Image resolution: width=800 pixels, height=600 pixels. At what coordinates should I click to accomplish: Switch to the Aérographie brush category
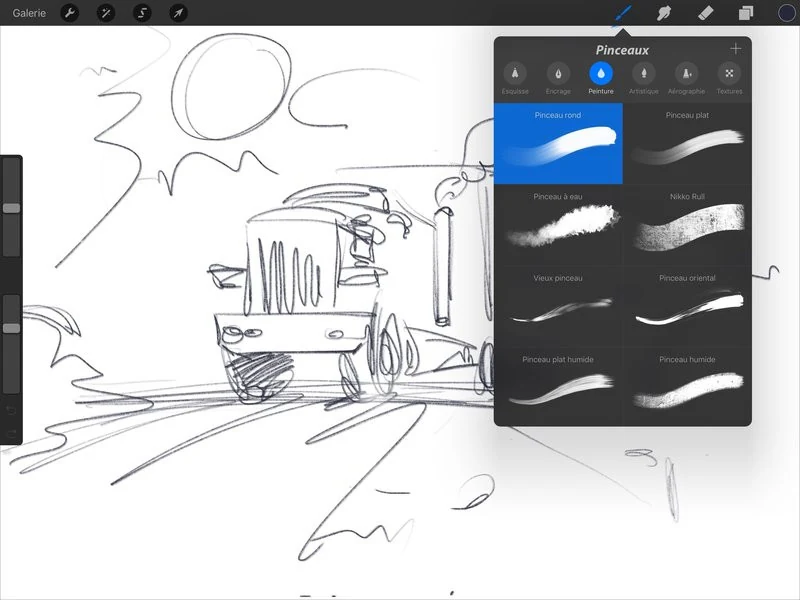click(x=687, y=79)
